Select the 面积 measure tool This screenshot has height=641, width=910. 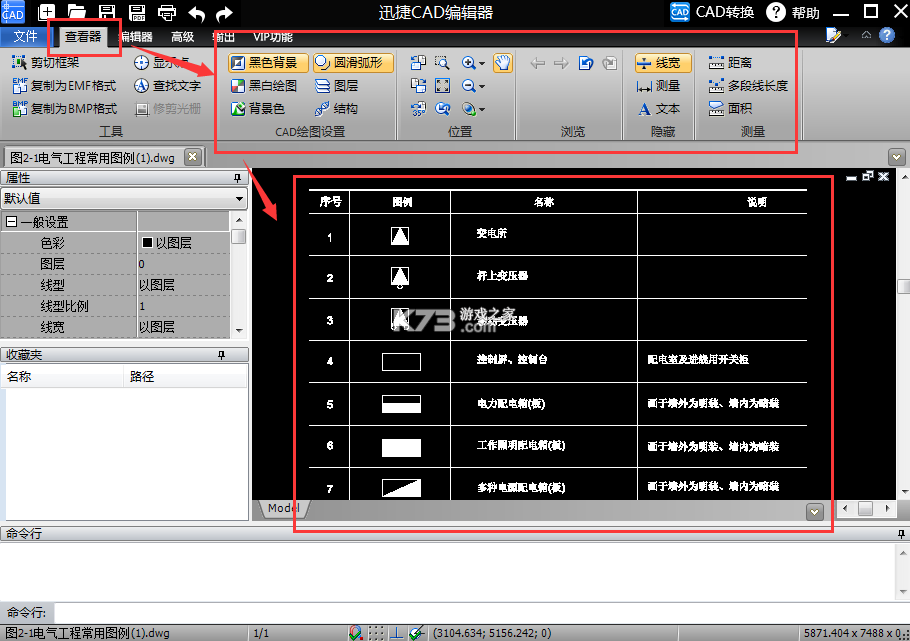[x=730, y=109]
